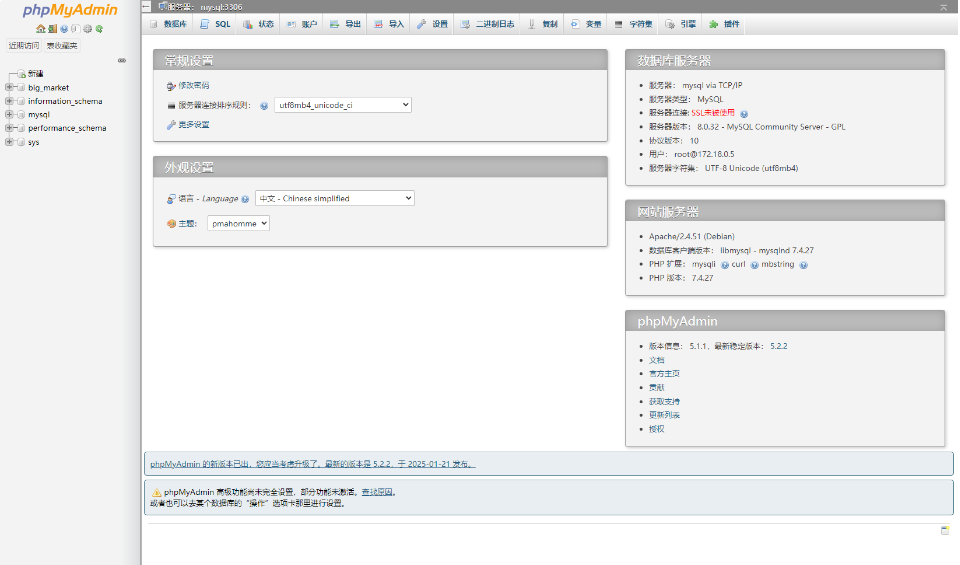Click the SSL未被使用 red text
960x565 pixels.
pyautogui.click(x=713, y=113)
